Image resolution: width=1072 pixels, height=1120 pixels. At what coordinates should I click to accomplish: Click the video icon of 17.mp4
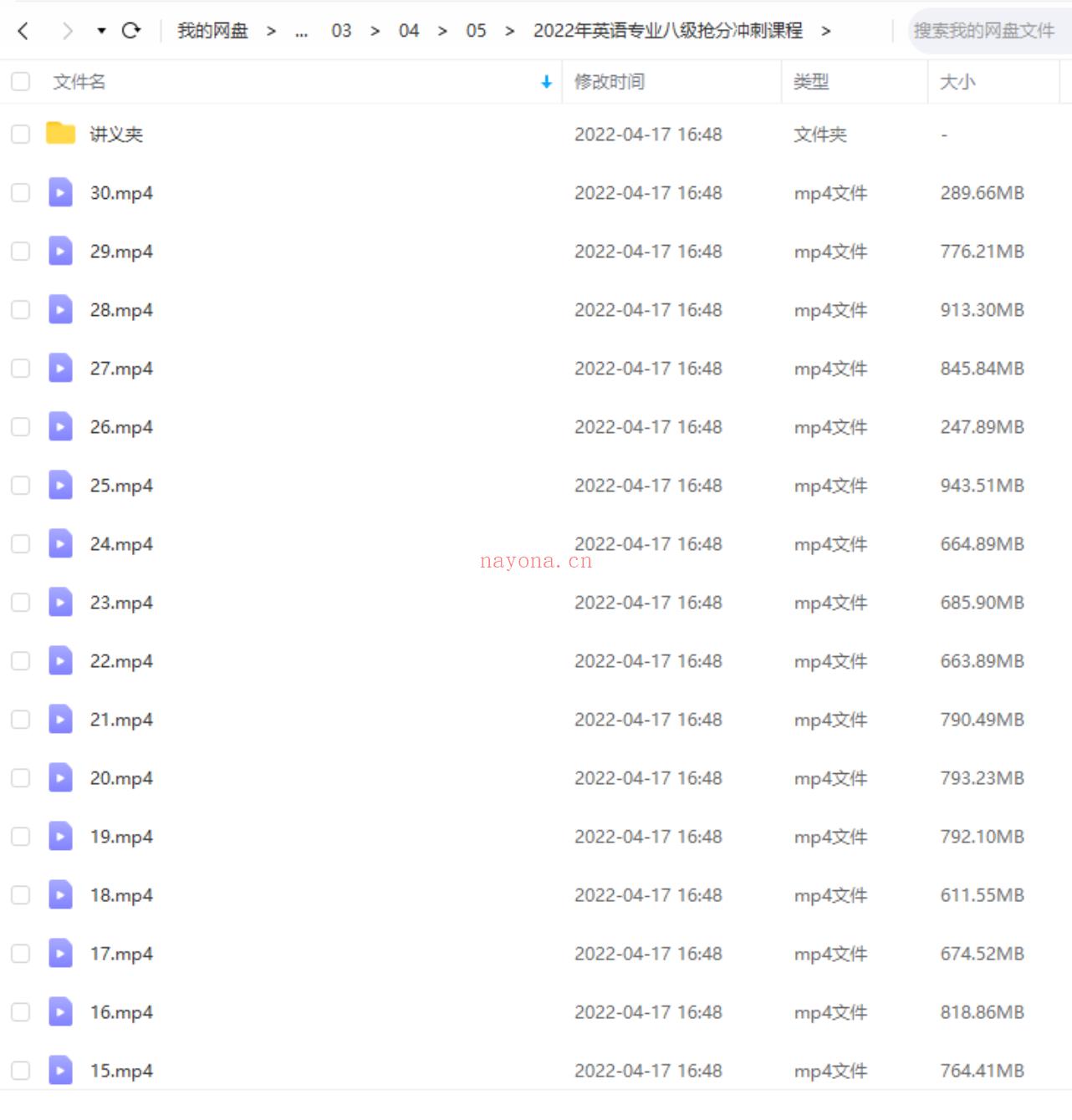click(x=60, y=953)
